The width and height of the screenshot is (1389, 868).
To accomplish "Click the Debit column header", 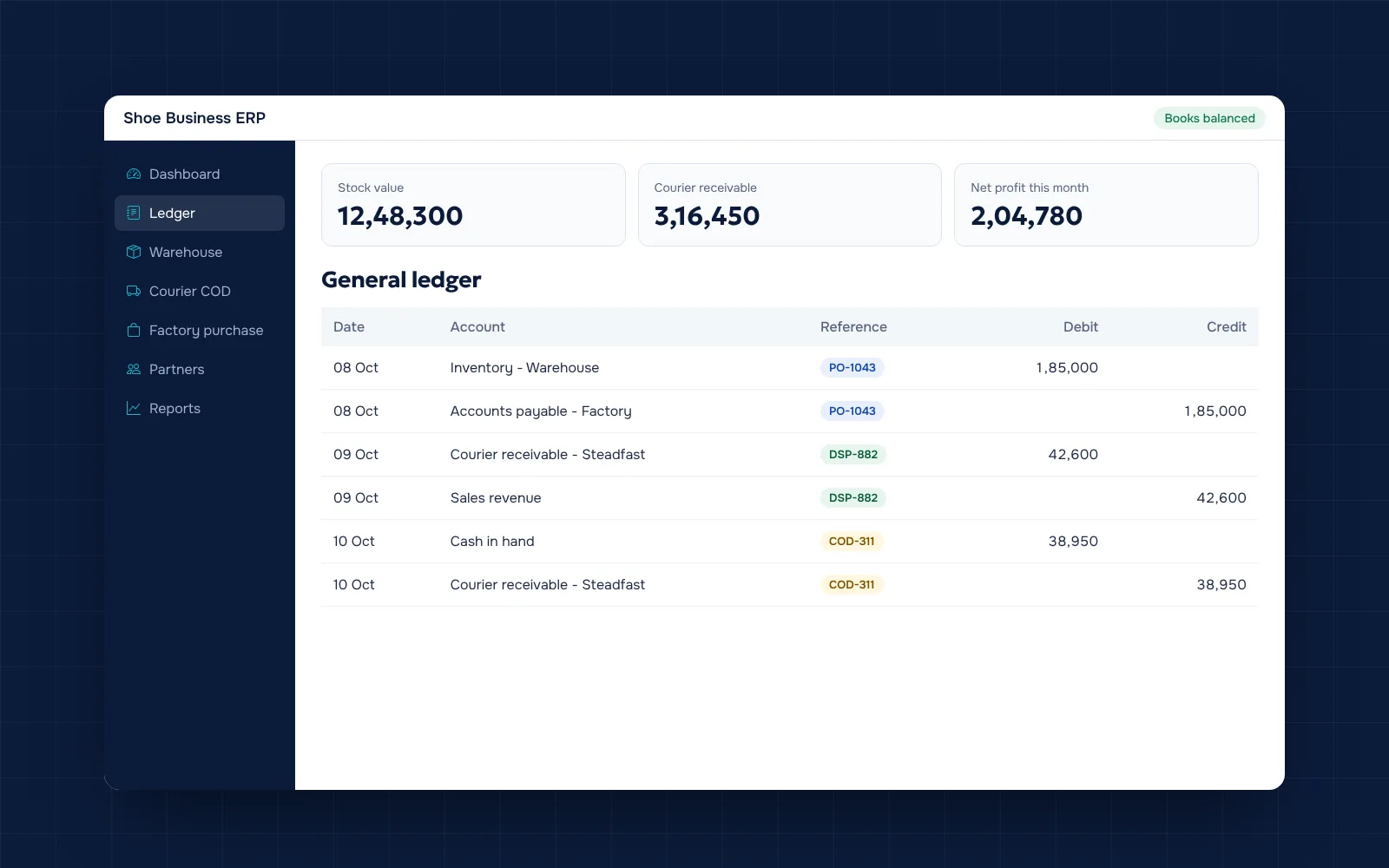I will (1081, 326).
